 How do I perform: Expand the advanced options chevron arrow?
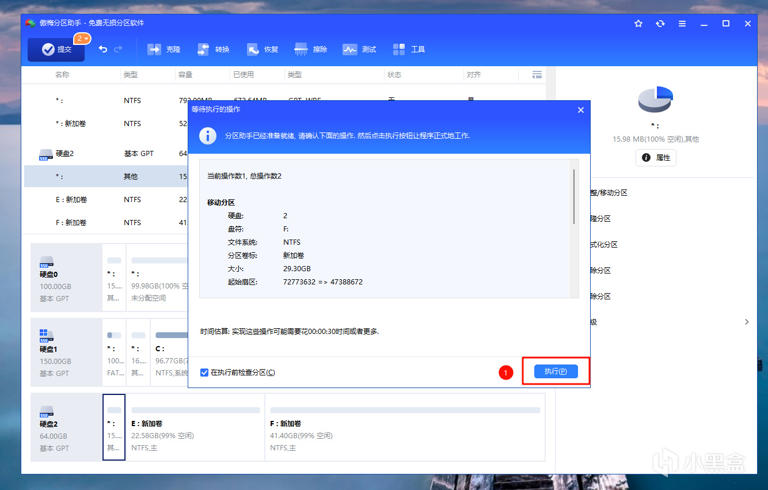pyautogui.click(x=747, y=322)
